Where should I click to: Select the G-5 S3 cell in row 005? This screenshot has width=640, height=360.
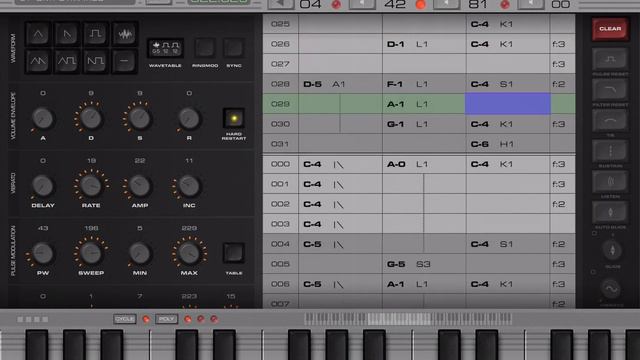424,264
